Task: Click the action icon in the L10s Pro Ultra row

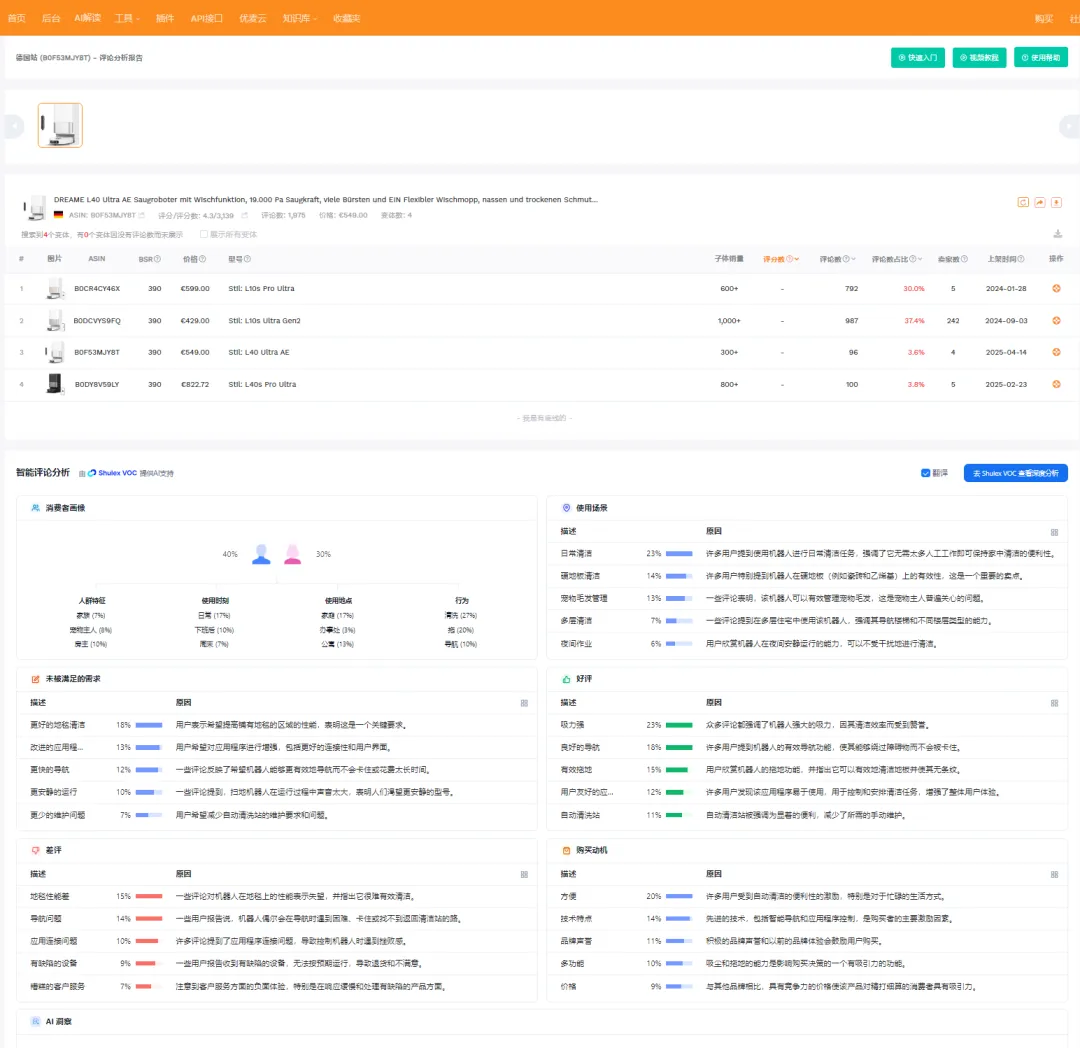Action: (x=1056, y=289)
